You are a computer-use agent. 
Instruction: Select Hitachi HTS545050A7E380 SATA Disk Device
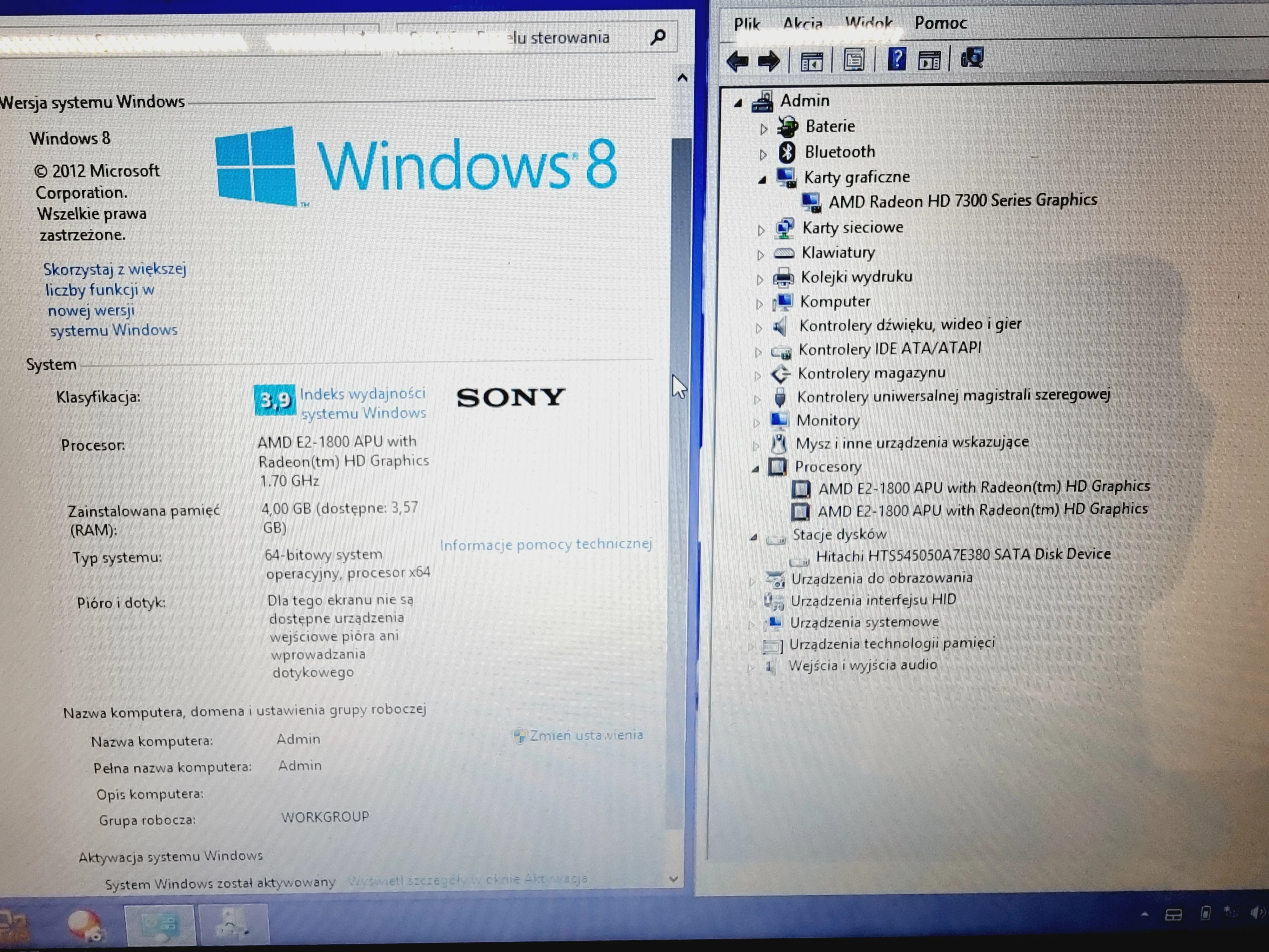pyautogui.click(x=963, y=555)
